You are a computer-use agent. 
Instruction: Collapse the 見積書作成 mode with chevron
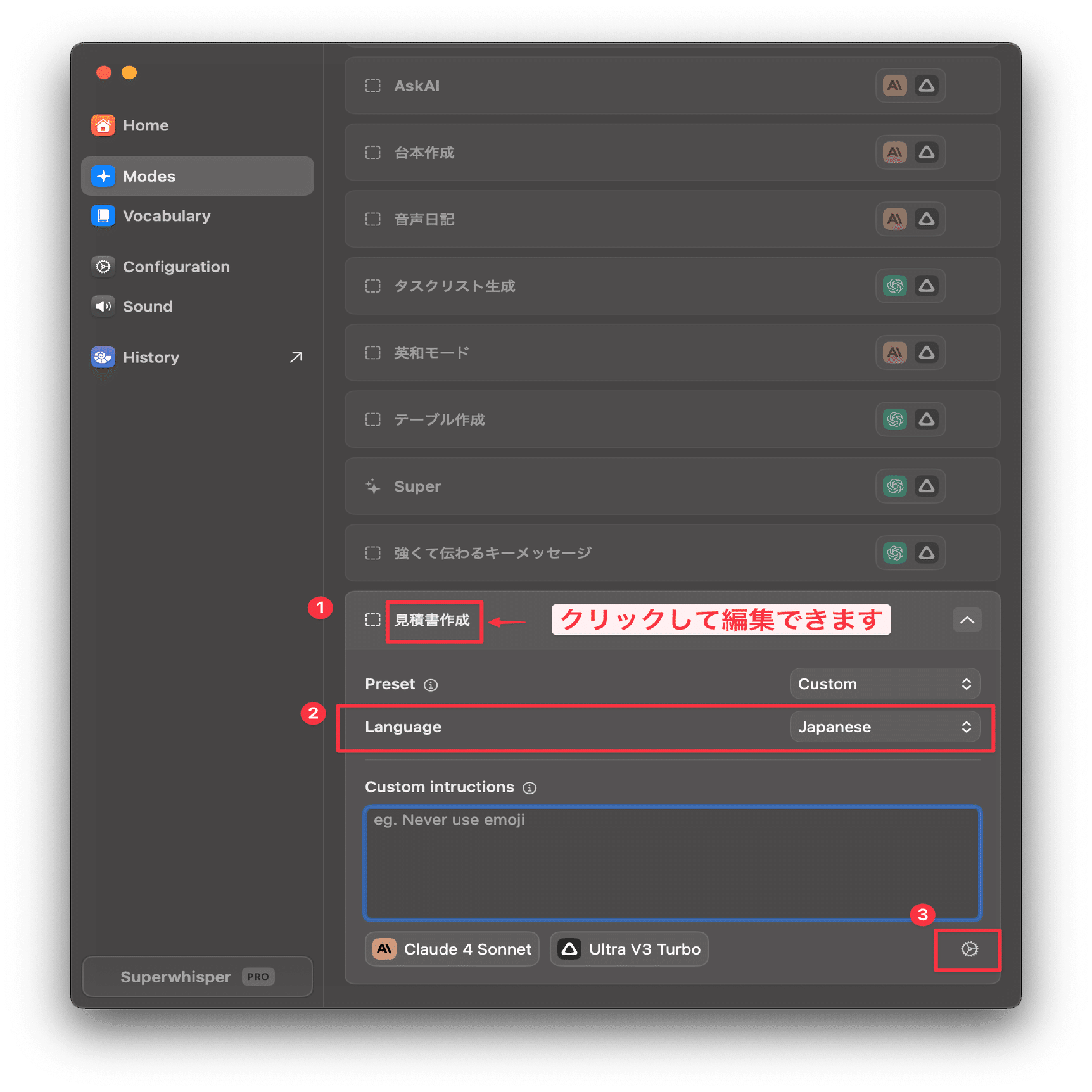tap(967, 619)
